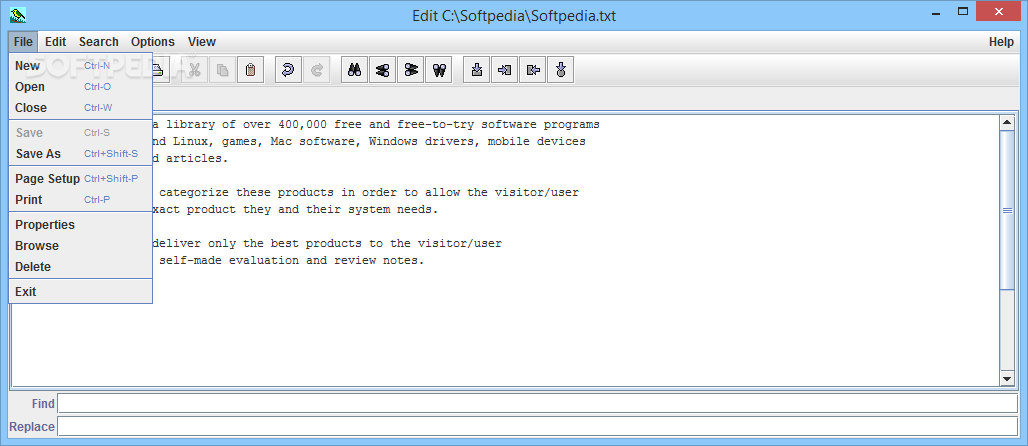Click the left-pointing binoculars icon
The height and width of the screenshot is (446, 1028).
382,70
